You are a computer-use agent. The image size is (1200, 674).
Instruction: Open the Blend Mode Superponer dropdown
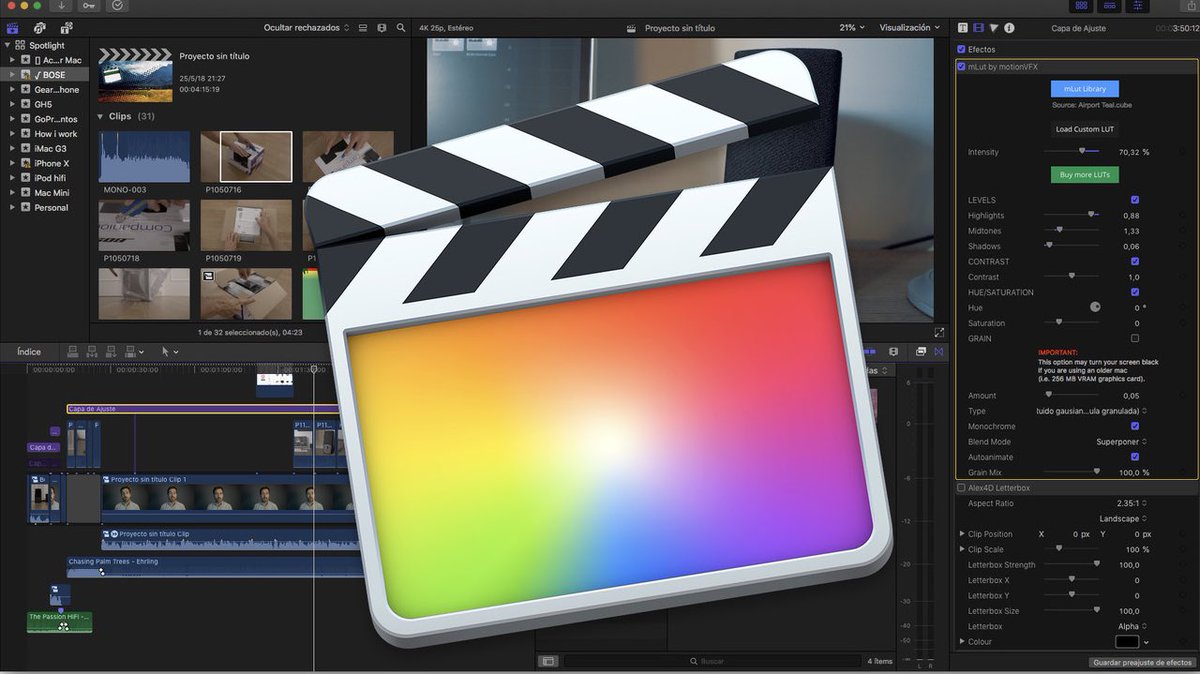pyautogui.click(x=1121, y=442)
